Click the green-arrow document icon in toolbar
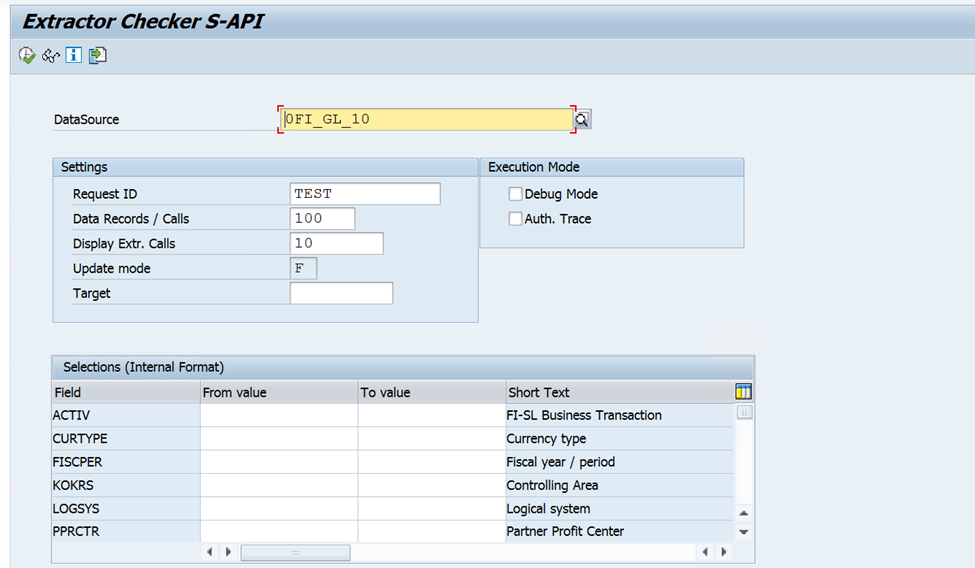The image size is (975, 568). [97, 56]
